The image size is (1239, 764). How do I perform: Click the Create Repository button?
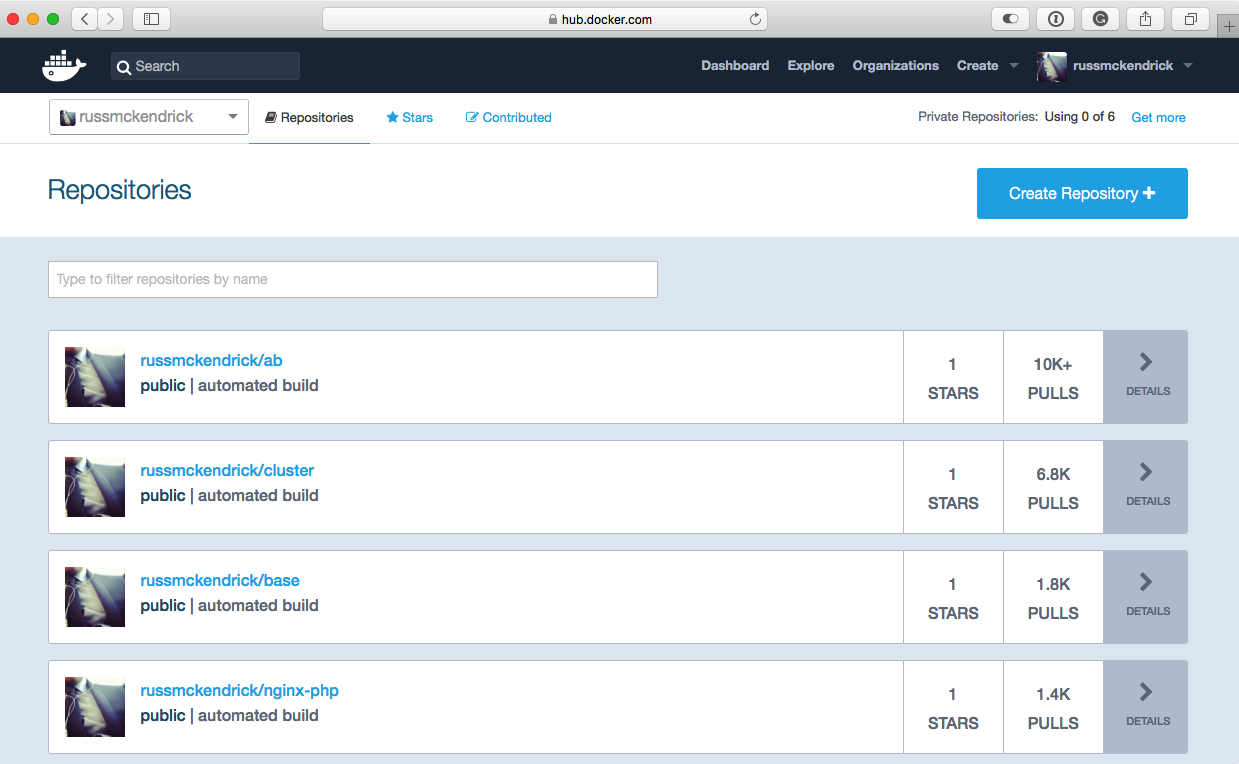tap(1082, 193)
